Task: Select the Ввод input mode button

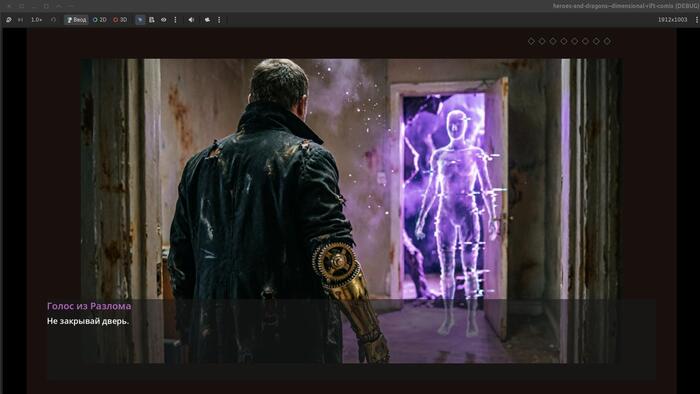Action: (x=76, y=20)
